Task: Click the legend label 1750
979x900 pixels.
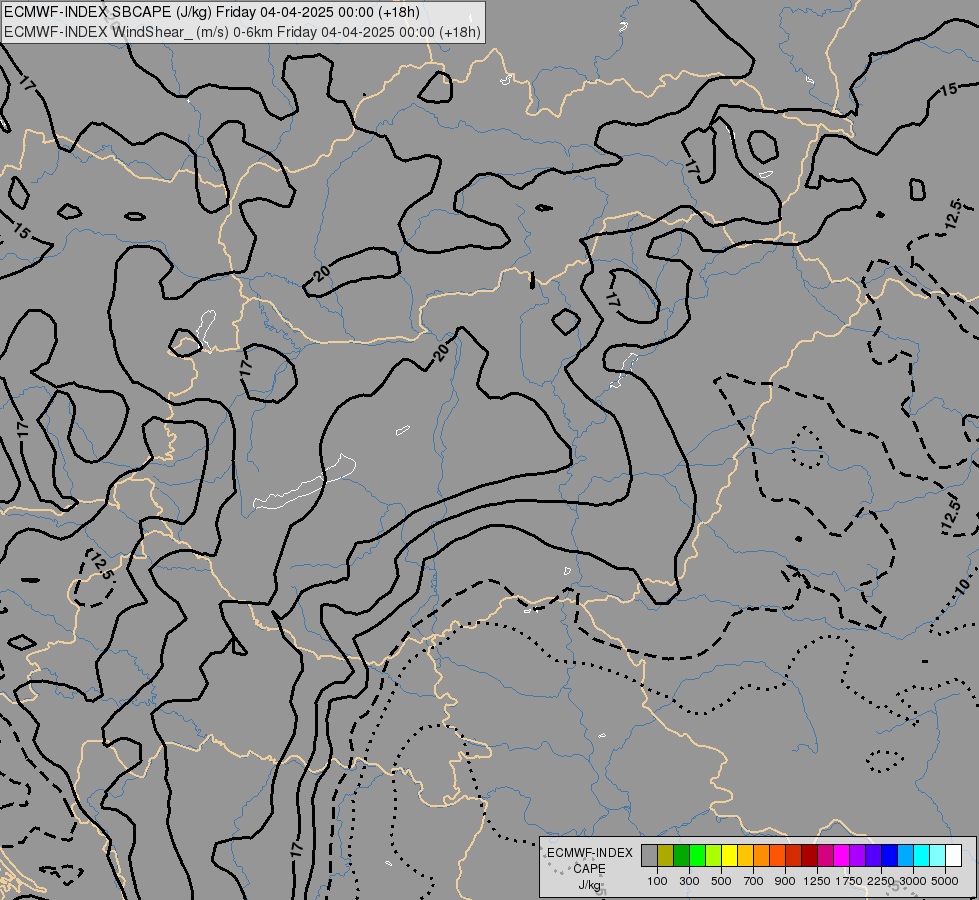Action: point(849,881)
